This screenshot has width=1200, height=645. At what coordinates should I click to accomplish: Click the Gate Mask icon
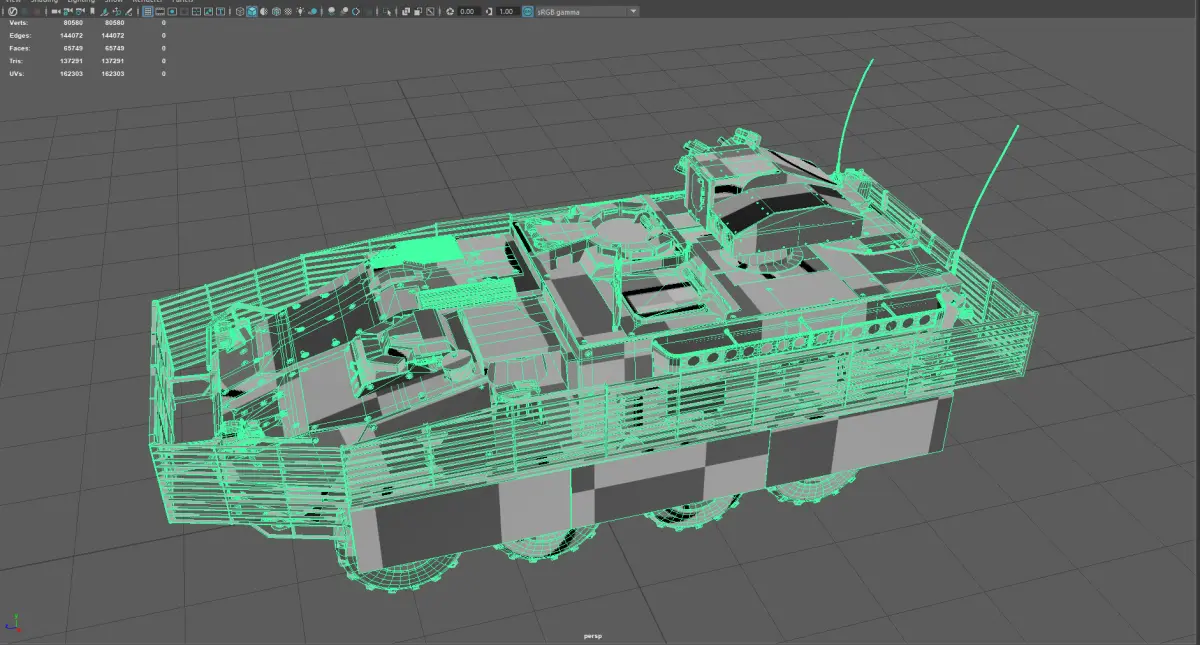tap(184, 11)
